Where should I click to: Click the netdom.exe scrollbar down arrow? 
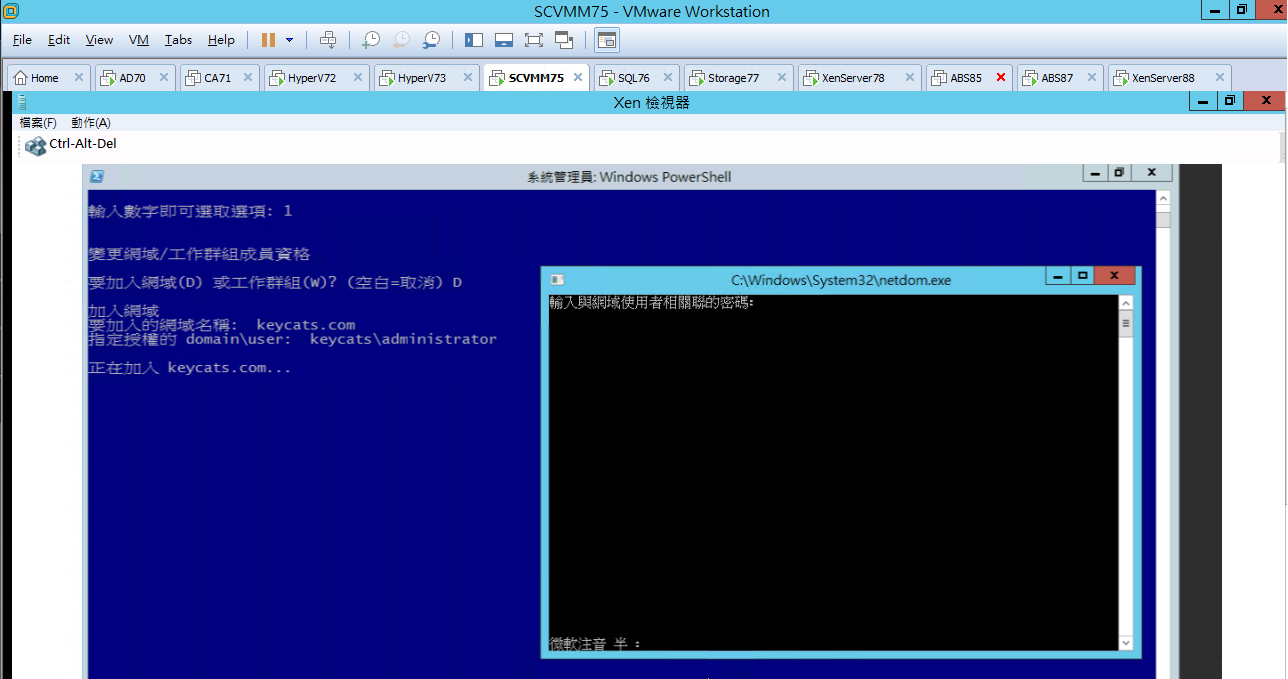tap(1126, 643)
